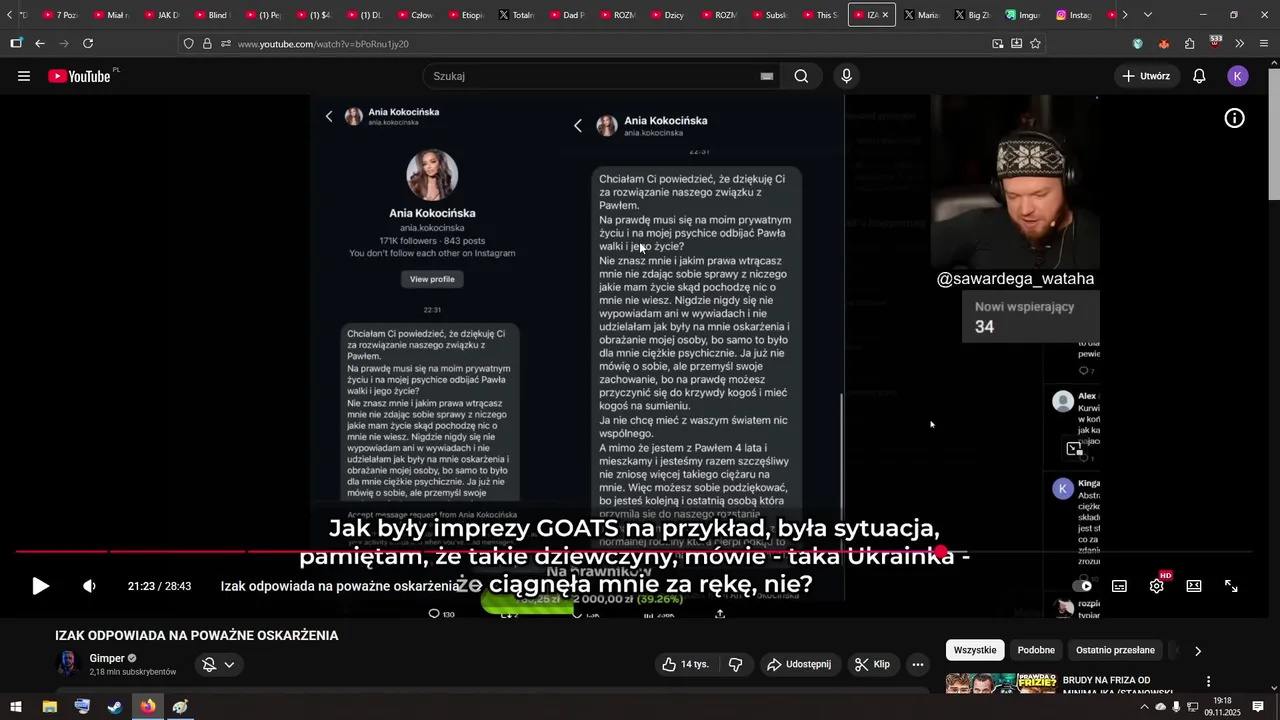This screenshot has width=1280, height=720.
Task: Click the magnifier search button
Action: [x=801, y=76]
